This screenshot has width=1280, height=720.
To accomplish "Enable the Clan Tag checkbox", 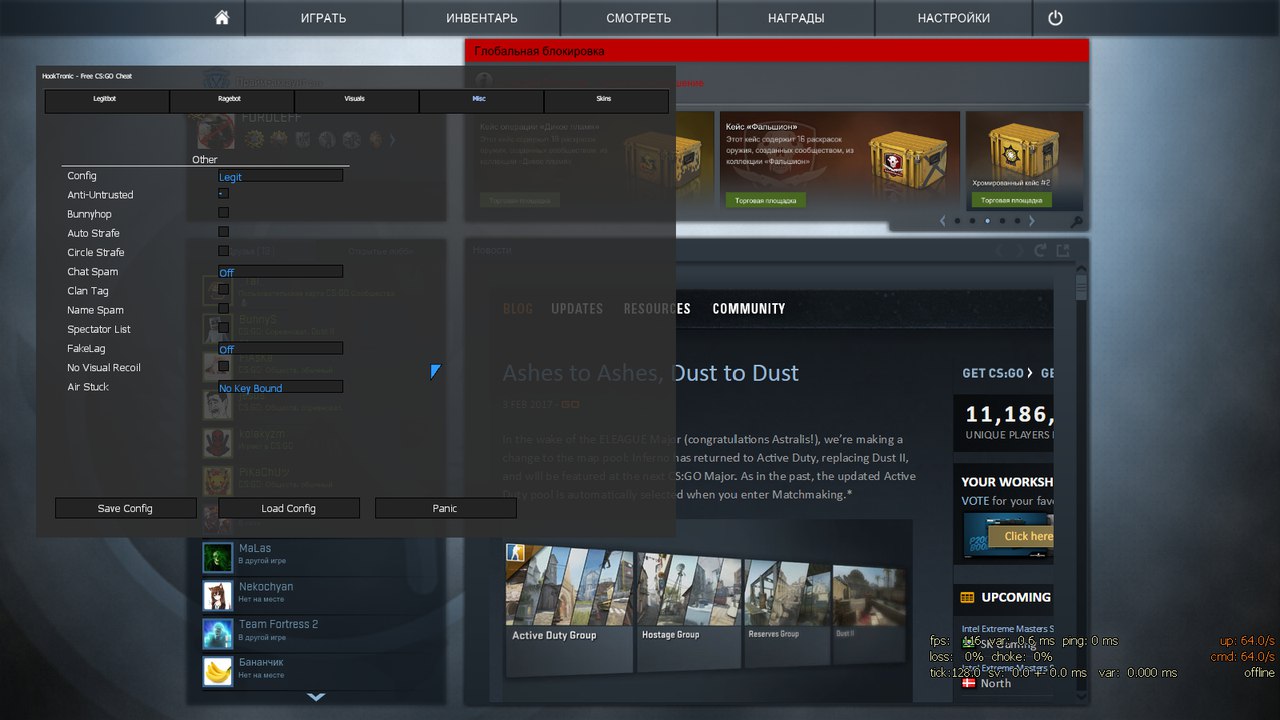I will pos(223,290).
